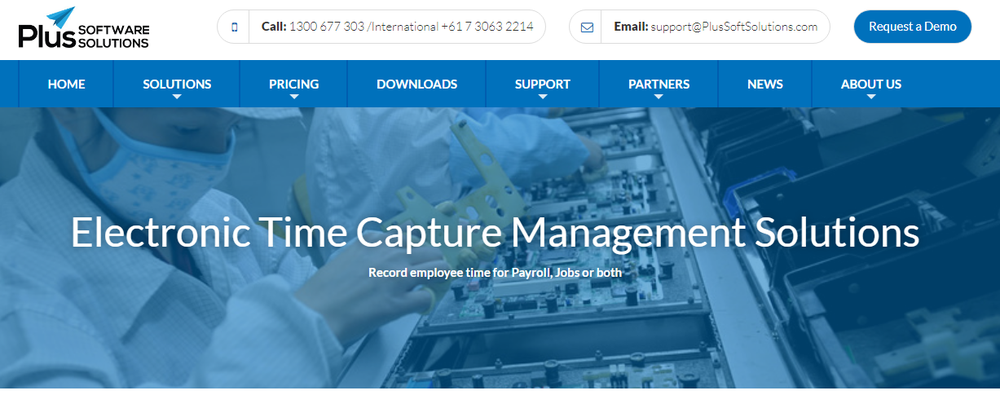Open the Downloads menu item

click(x=416, y=84)
